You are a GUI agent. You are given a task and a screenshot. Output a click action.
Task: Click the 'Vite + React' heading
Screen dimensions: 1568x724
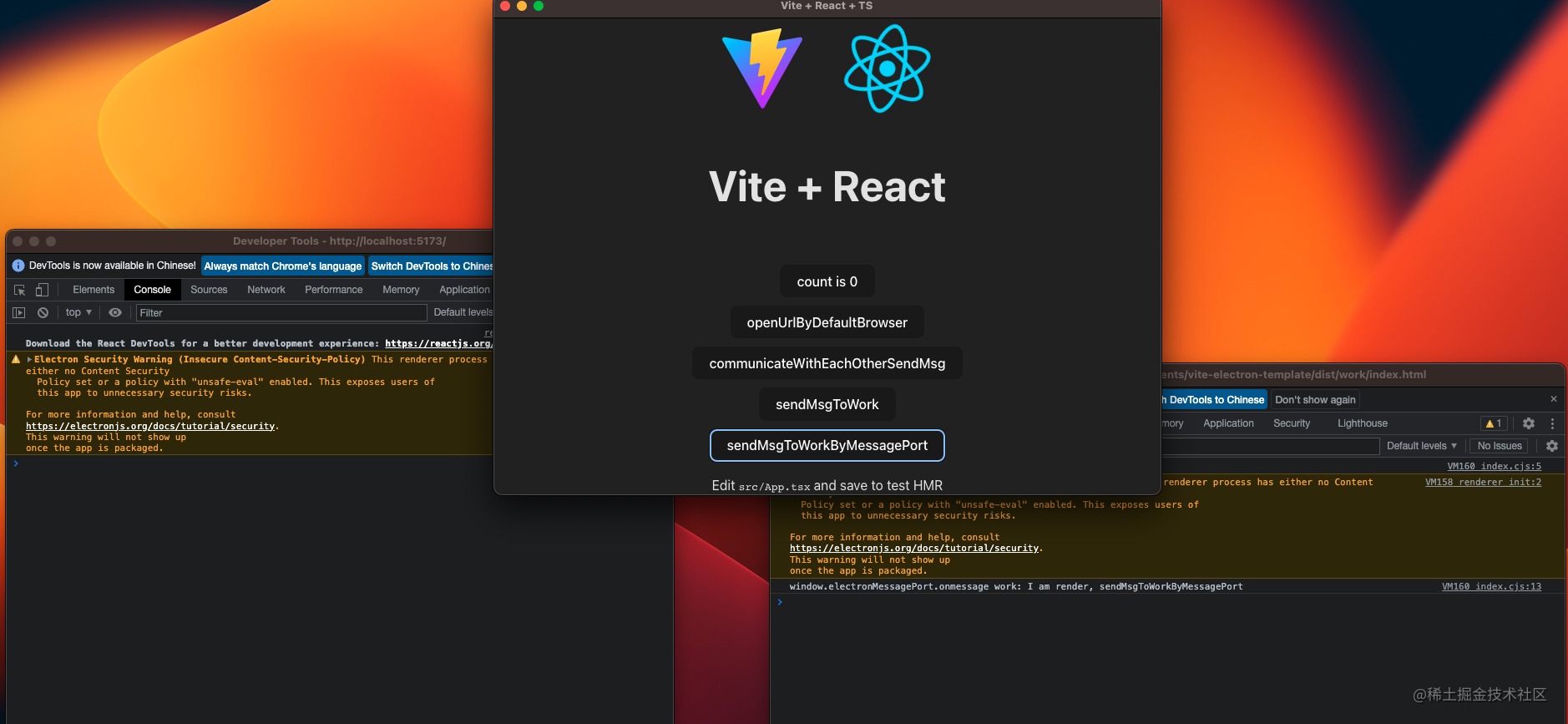[x=827, y=186]
